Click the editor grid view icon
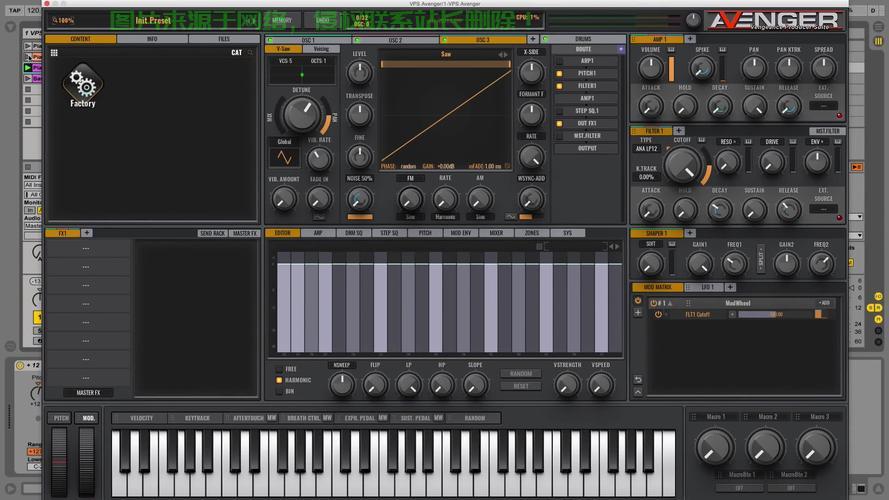 pos(539,247)
